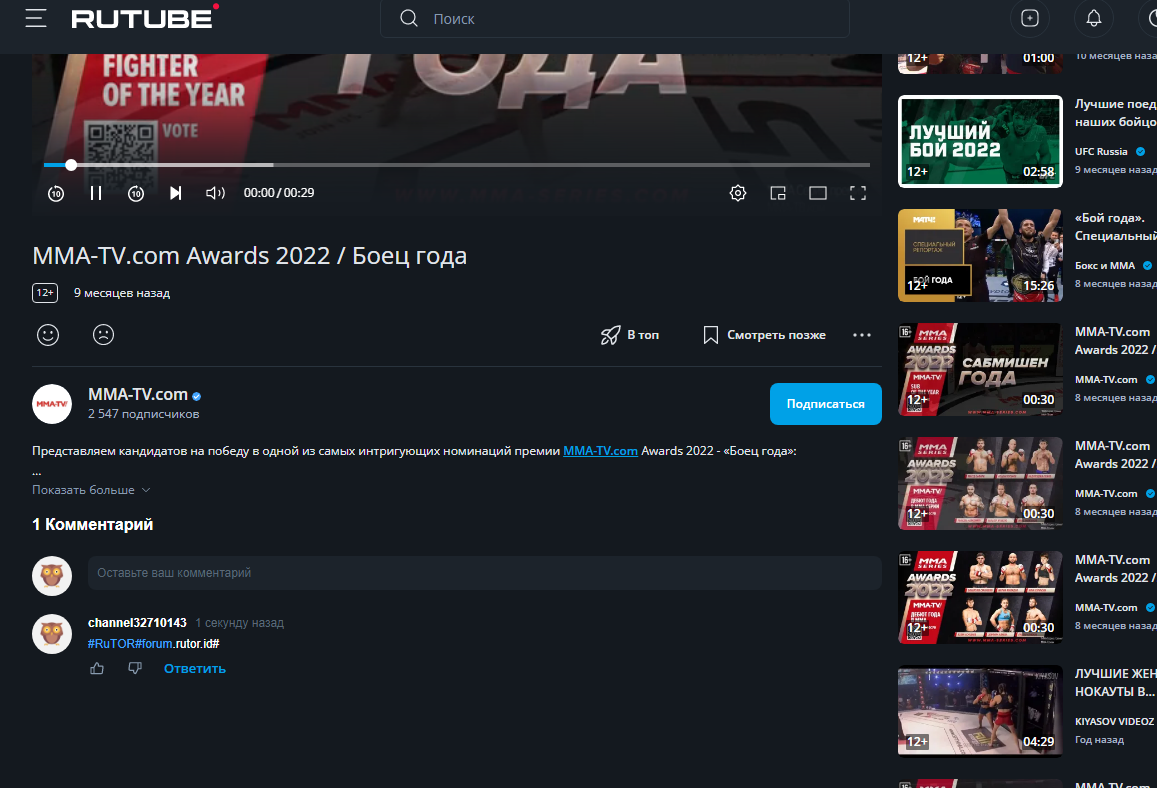
Task: Open the upload video plus icon
Action: pyautogui.click(x=1029, y=18)
